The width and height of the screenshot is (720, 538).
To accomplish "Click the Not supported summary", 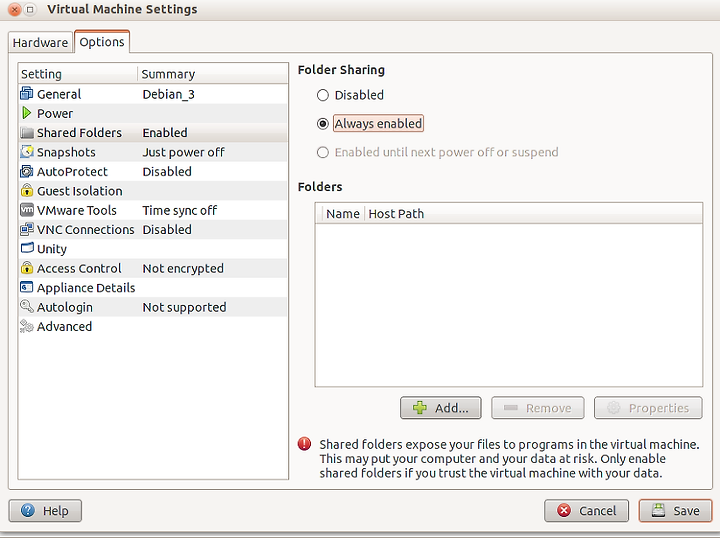I will coord(184,307).
